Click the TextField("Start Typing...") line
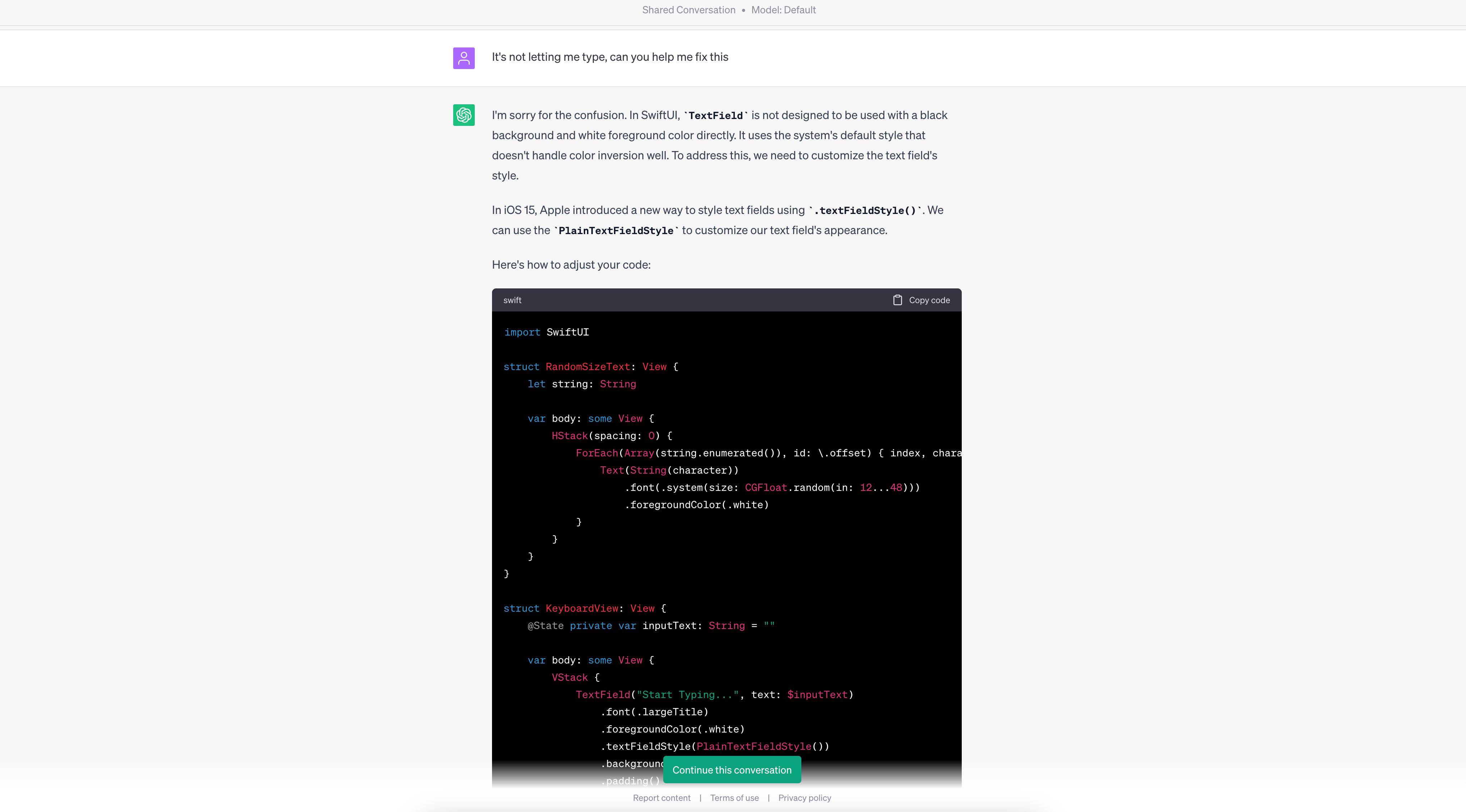The height and width of the screenshot is (812, 1466). click(x=714, y=695)
